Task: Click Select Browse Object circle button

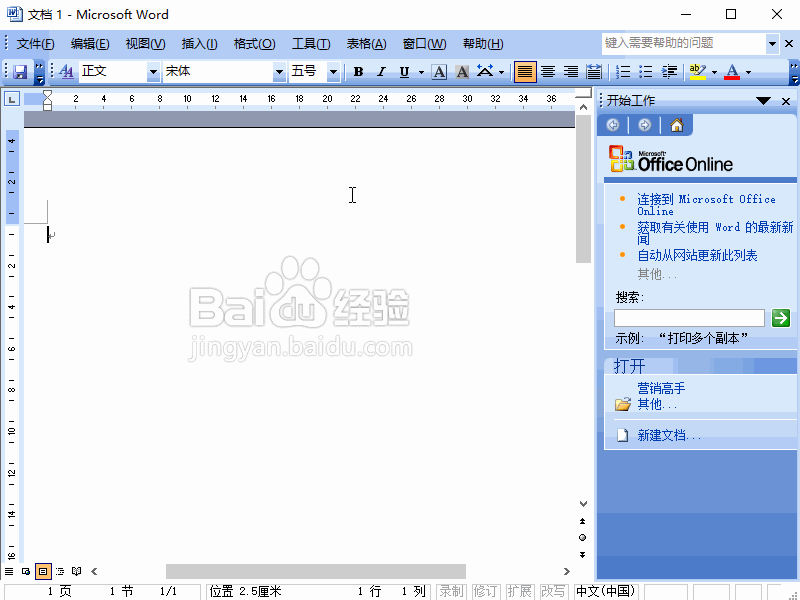Action: coord(583,538)
